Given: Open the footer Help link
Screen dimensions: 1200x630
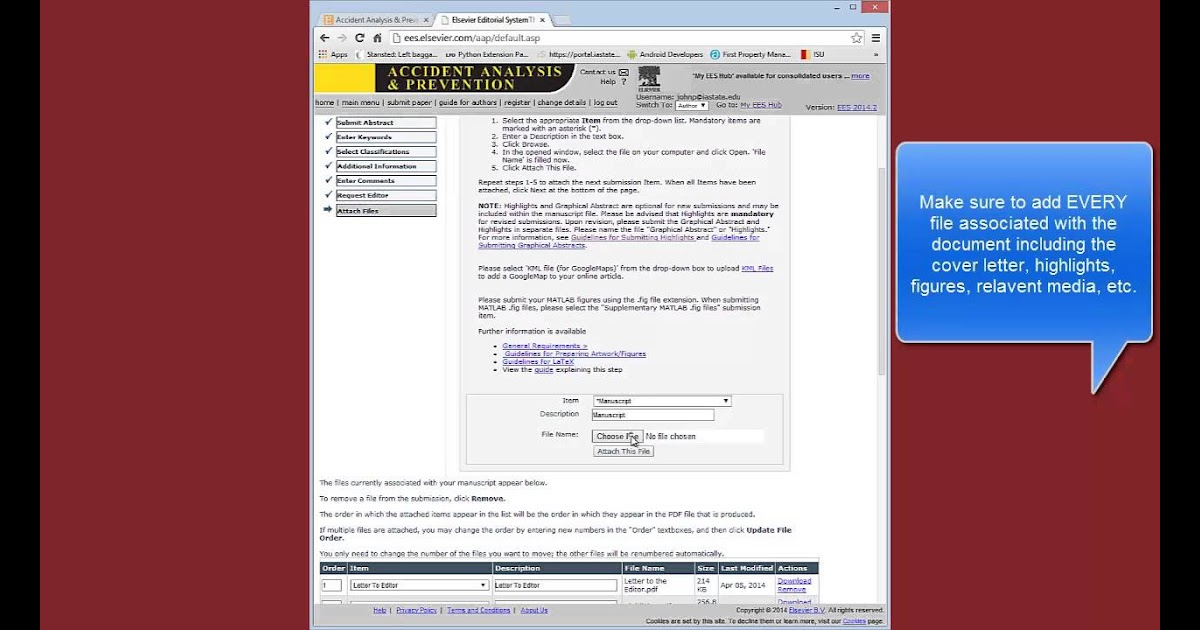Looking at the screenshot, I should pos(380,610).
